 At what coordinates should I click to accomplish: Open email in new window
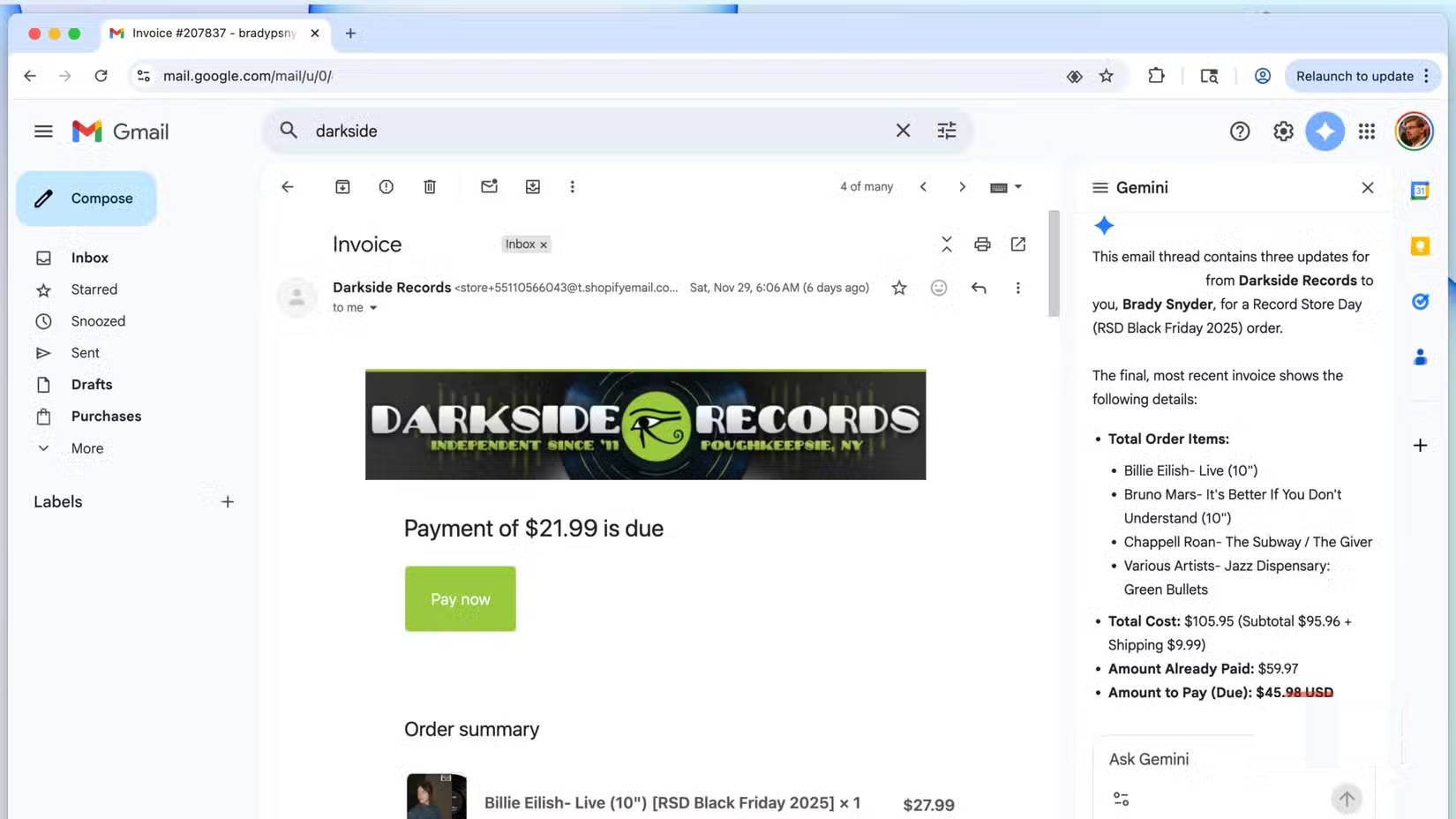(1018, 244)
